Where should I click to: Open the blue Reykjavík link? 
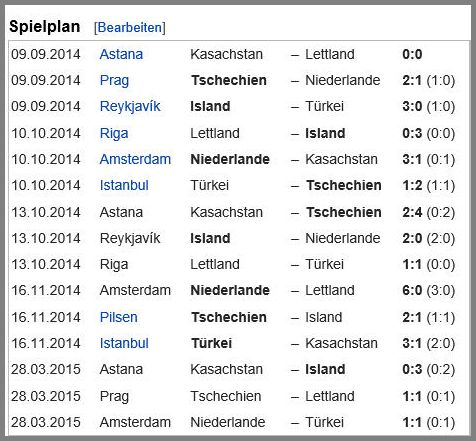tap(130, 107)
